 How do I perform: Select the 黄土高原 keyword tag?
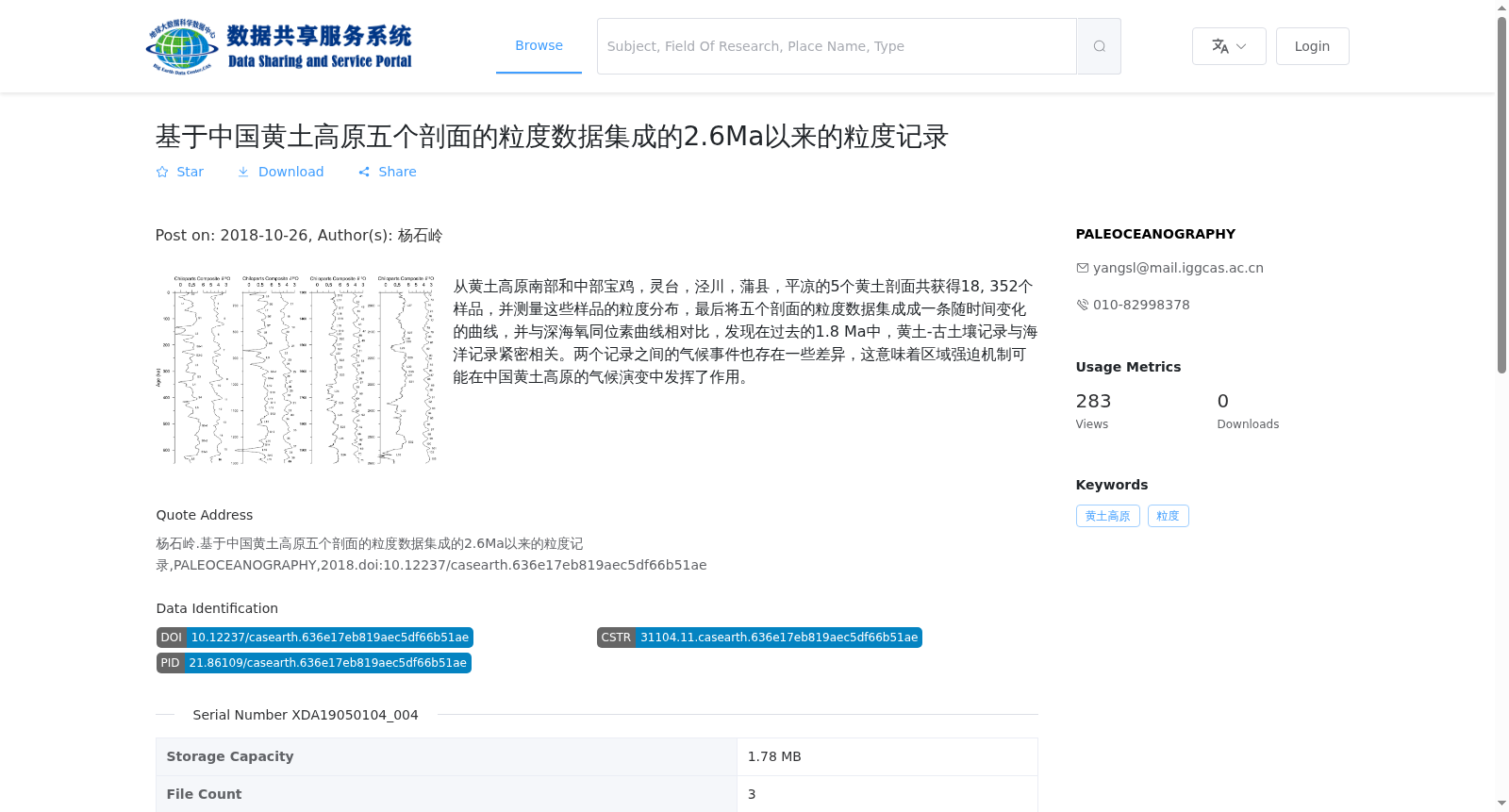pos(1107,516)
